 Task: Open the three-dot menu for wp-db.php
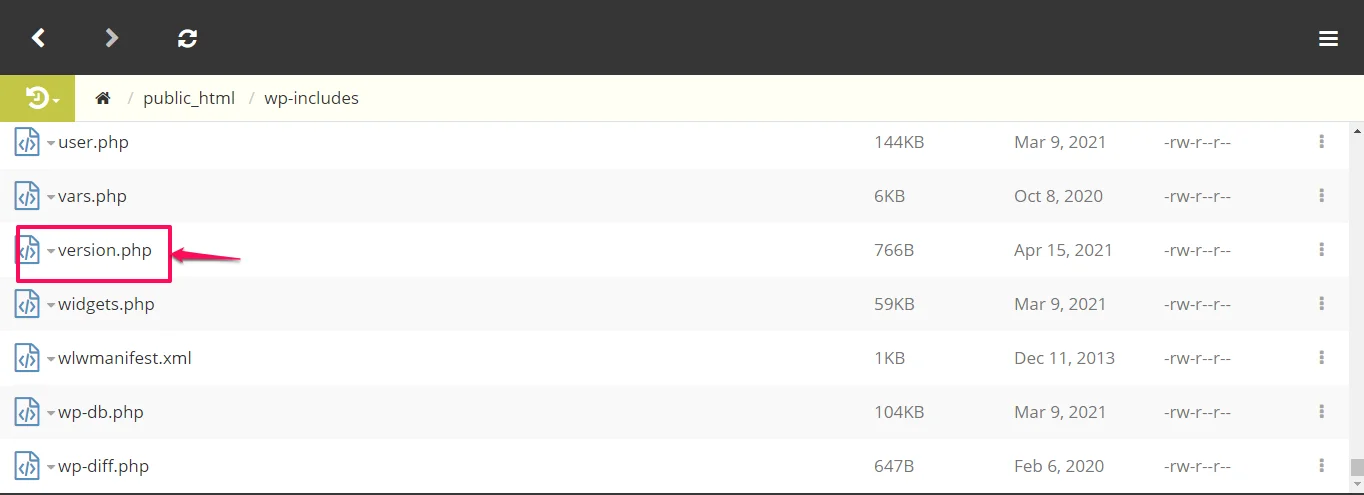click(1321, 412)
